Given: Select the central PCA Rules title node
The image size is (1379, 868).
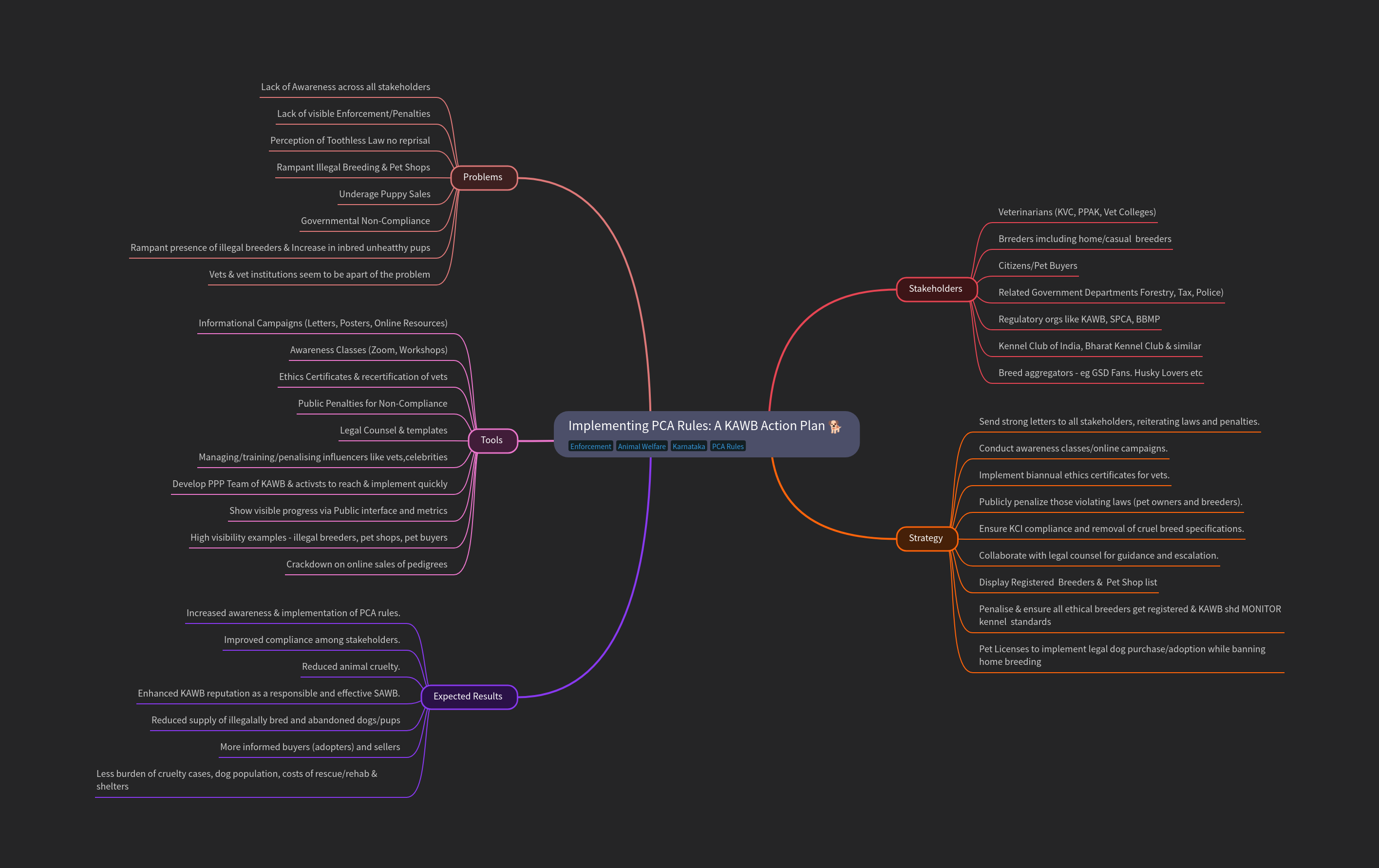Looking at the screenshot, I should pyautogui.click(x=696, y=426).
